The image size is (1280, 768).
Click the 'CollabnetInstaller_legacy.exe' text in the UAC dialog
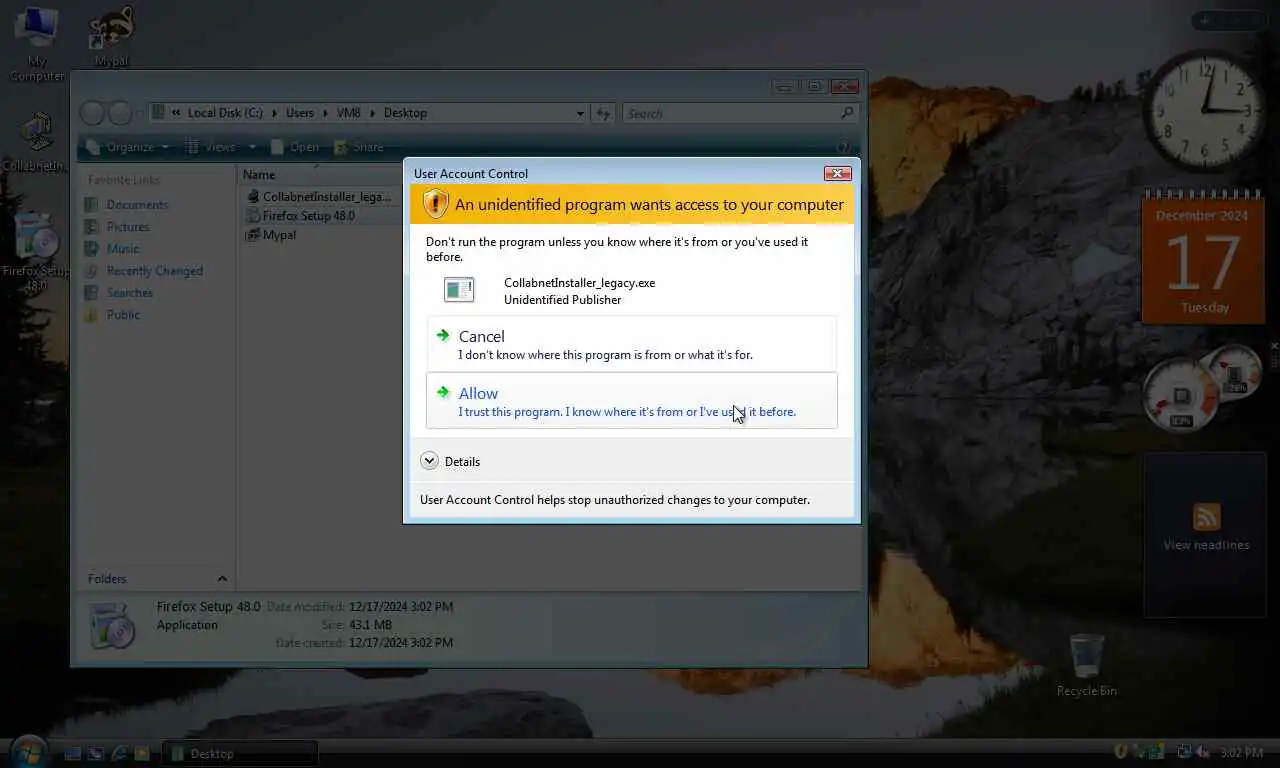click(x=579, y=282)
